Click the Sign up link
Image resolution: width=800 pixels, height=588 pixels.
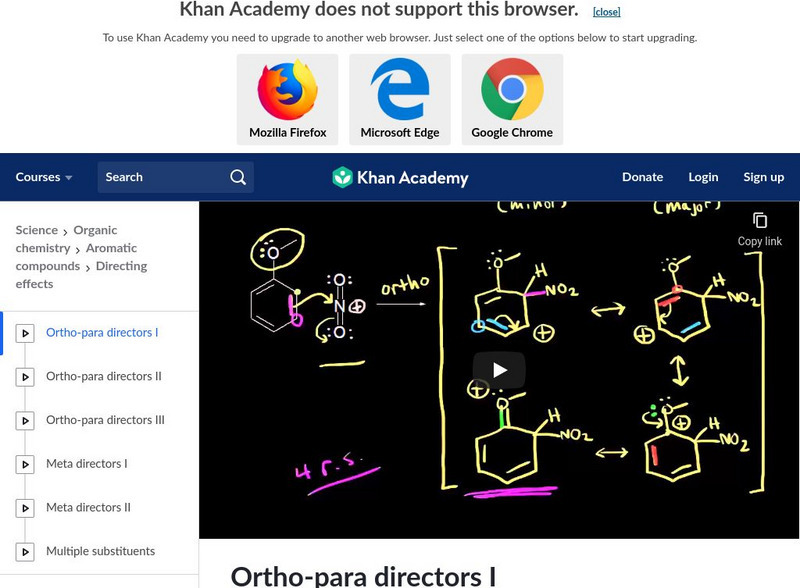pos(764,176)
